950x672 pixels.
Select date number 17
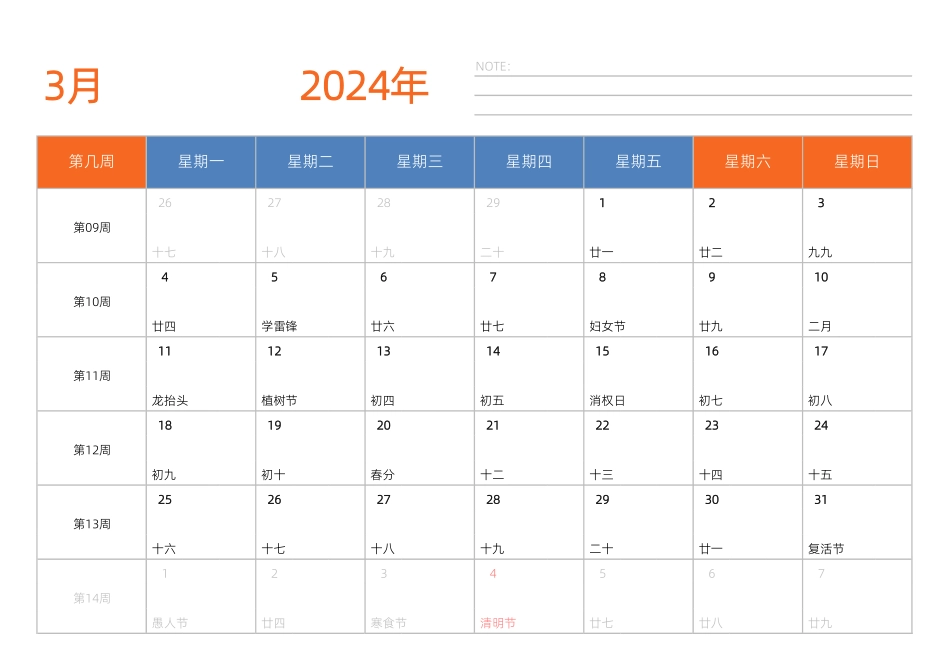(821, 351)
